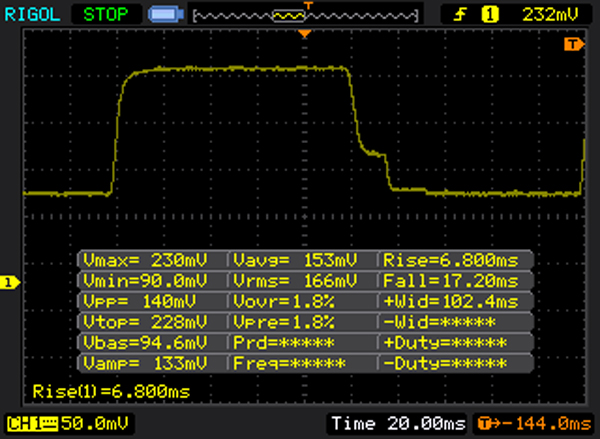Click the highlighted window in the memory bar
Viewport: 600px width, 439px height.
pyautogui.click(x=289, y=16)
